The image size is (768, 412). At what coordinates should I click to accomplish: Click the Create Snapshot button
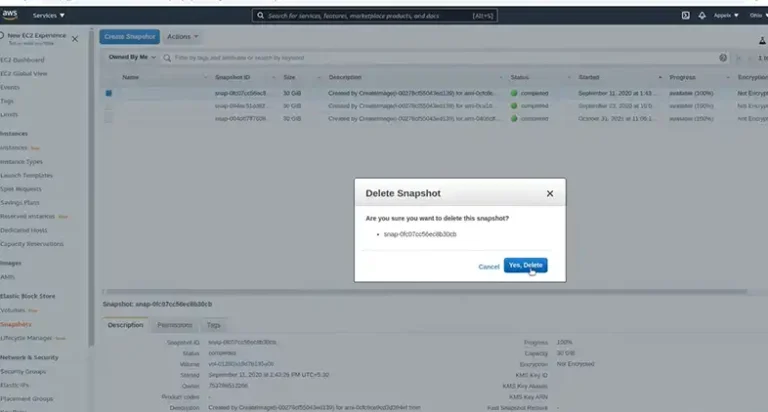(x=129, y=36)
